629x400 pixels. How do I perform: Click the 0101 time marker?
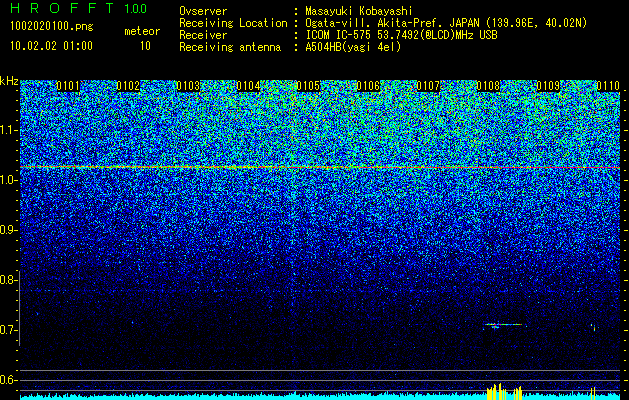point(68,86)
